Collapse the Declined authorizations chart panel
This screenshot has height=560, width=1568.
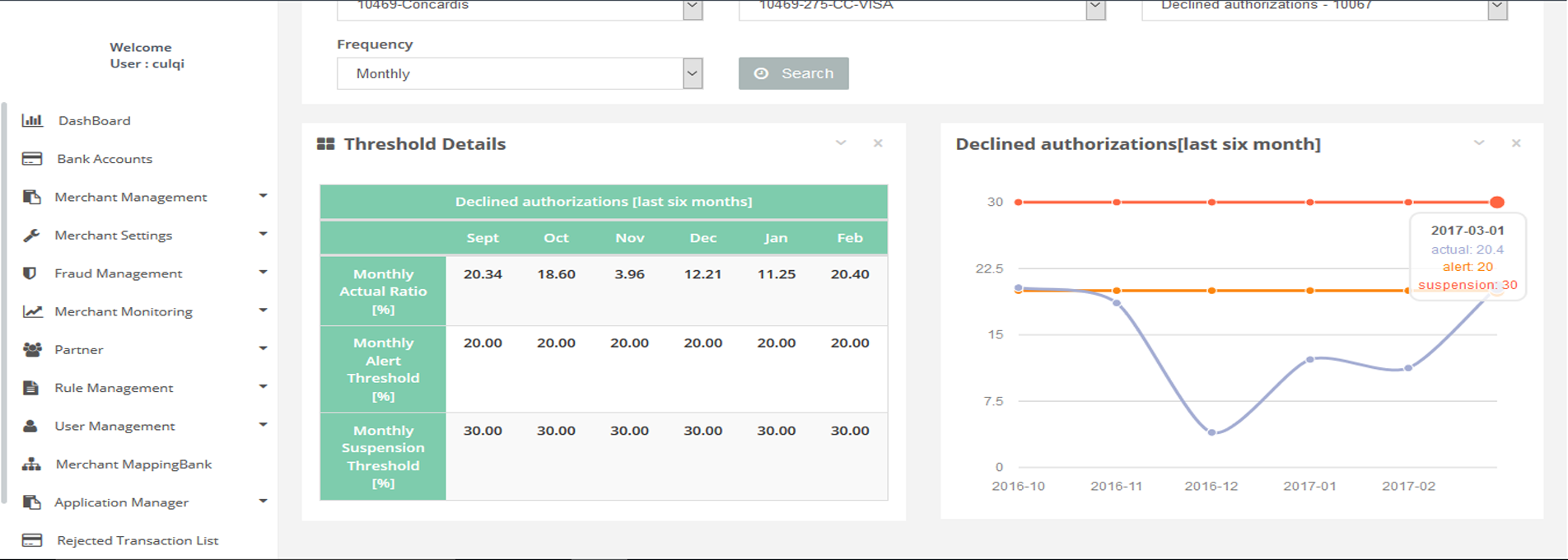point(1479,143)
